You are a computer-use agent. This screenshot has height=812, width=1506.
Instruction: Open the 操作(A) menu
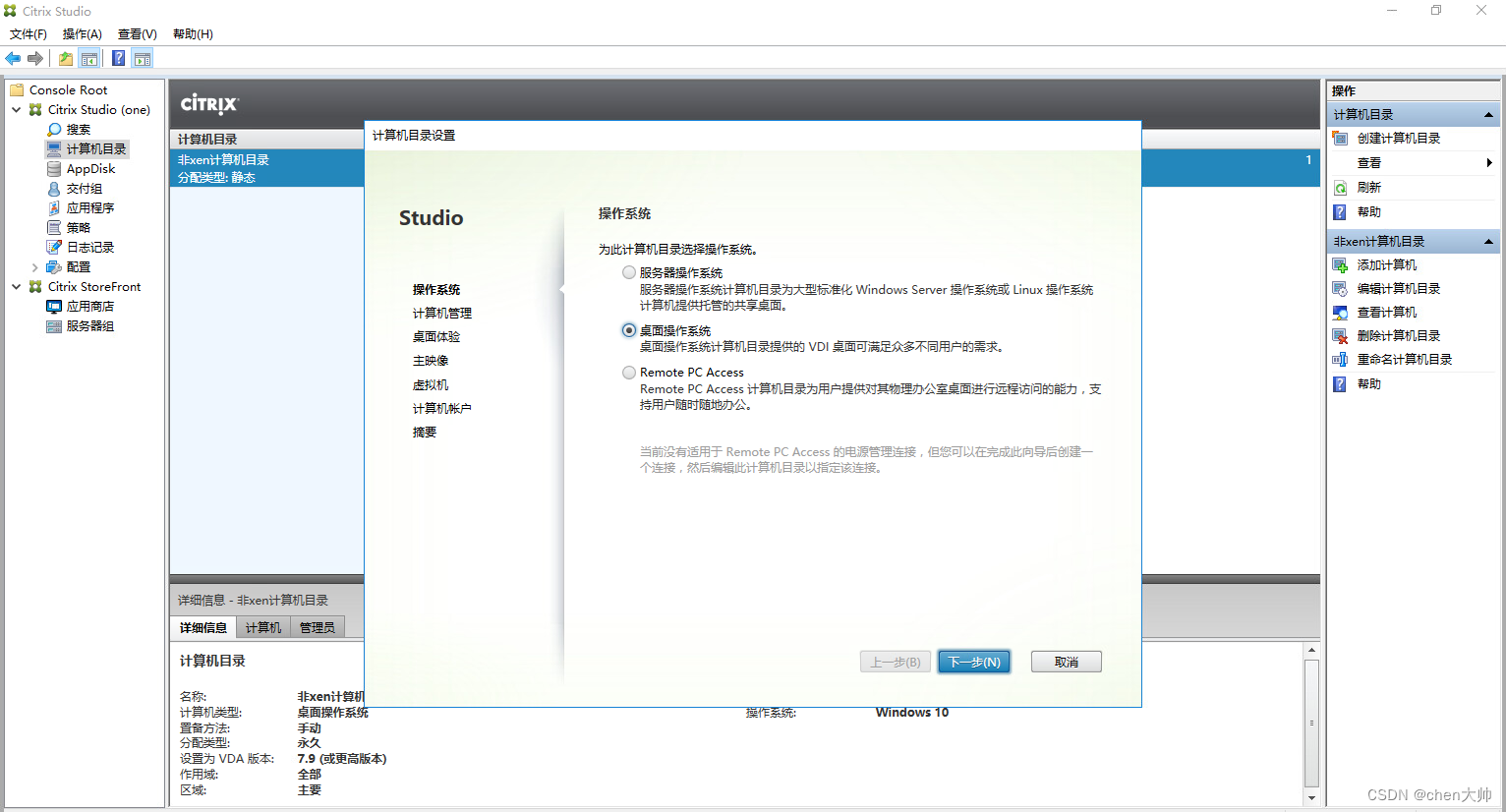(x=83, y=34)
